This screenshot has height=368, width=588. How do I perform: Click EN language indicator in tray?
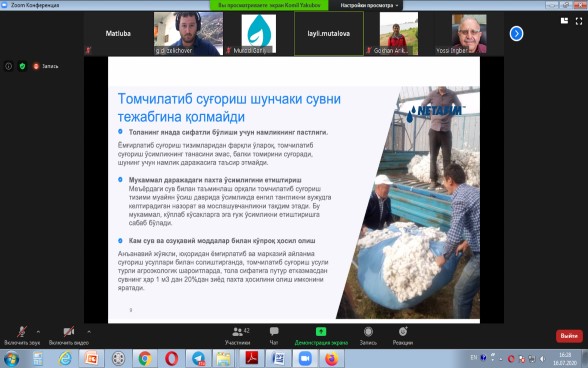point(474,357)
